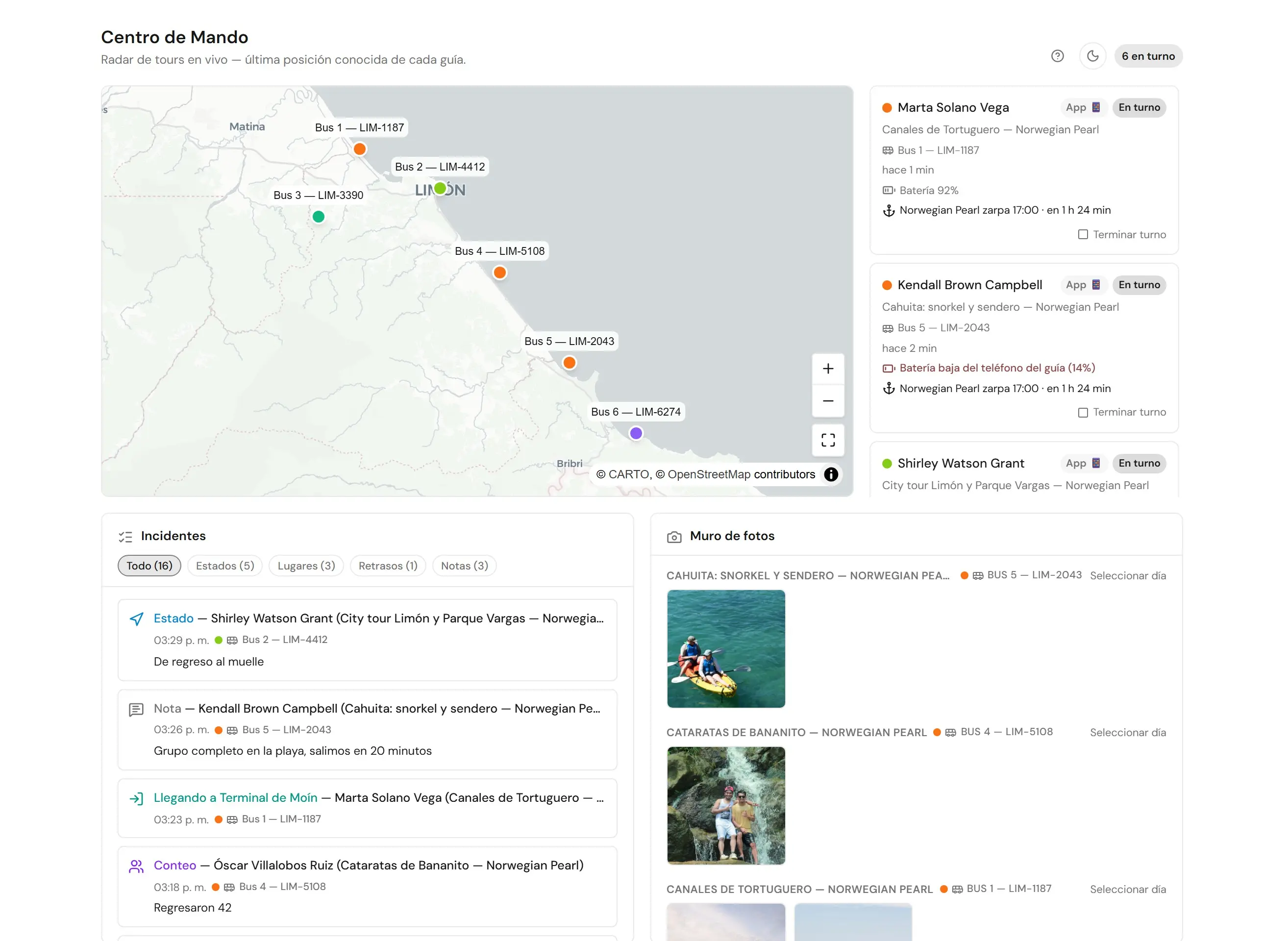Click the '6 en turno' badge
The width and height of the screenshot is (1288, 941).
(1148, 56)
